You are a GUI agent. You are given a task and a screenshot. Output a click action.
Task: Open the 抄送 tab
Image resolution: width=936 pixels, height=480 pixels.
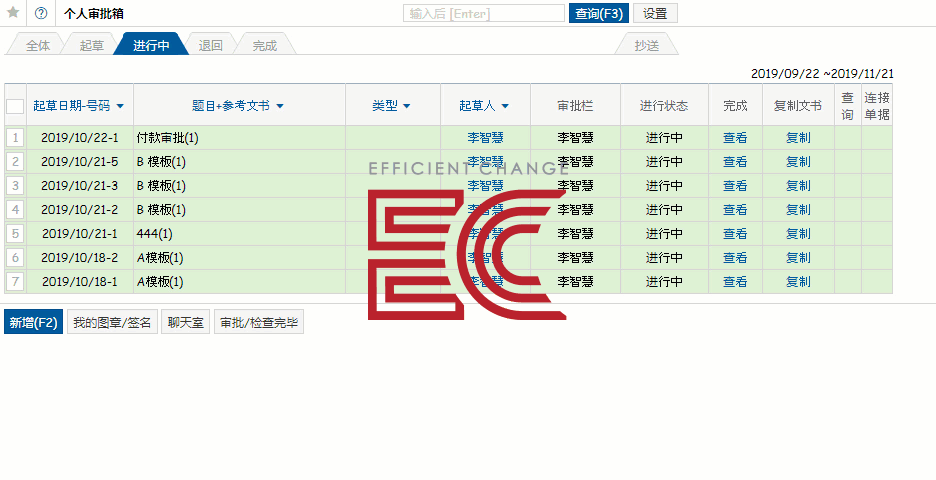(x=646, y=45)
